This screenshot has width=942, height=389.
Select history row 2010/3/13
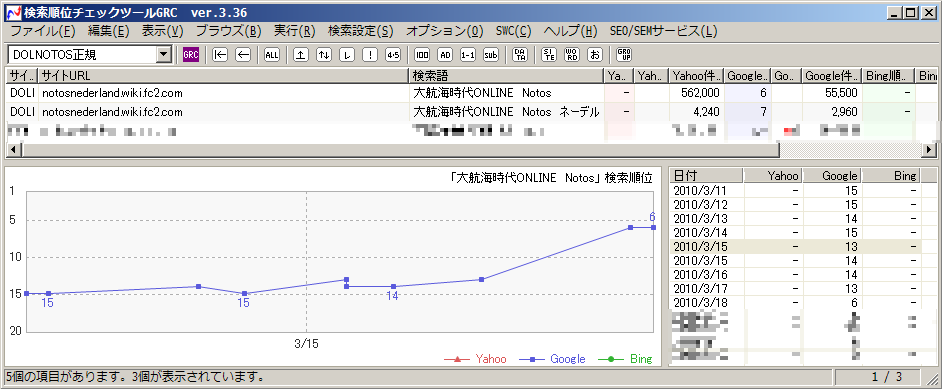point(803,219)
